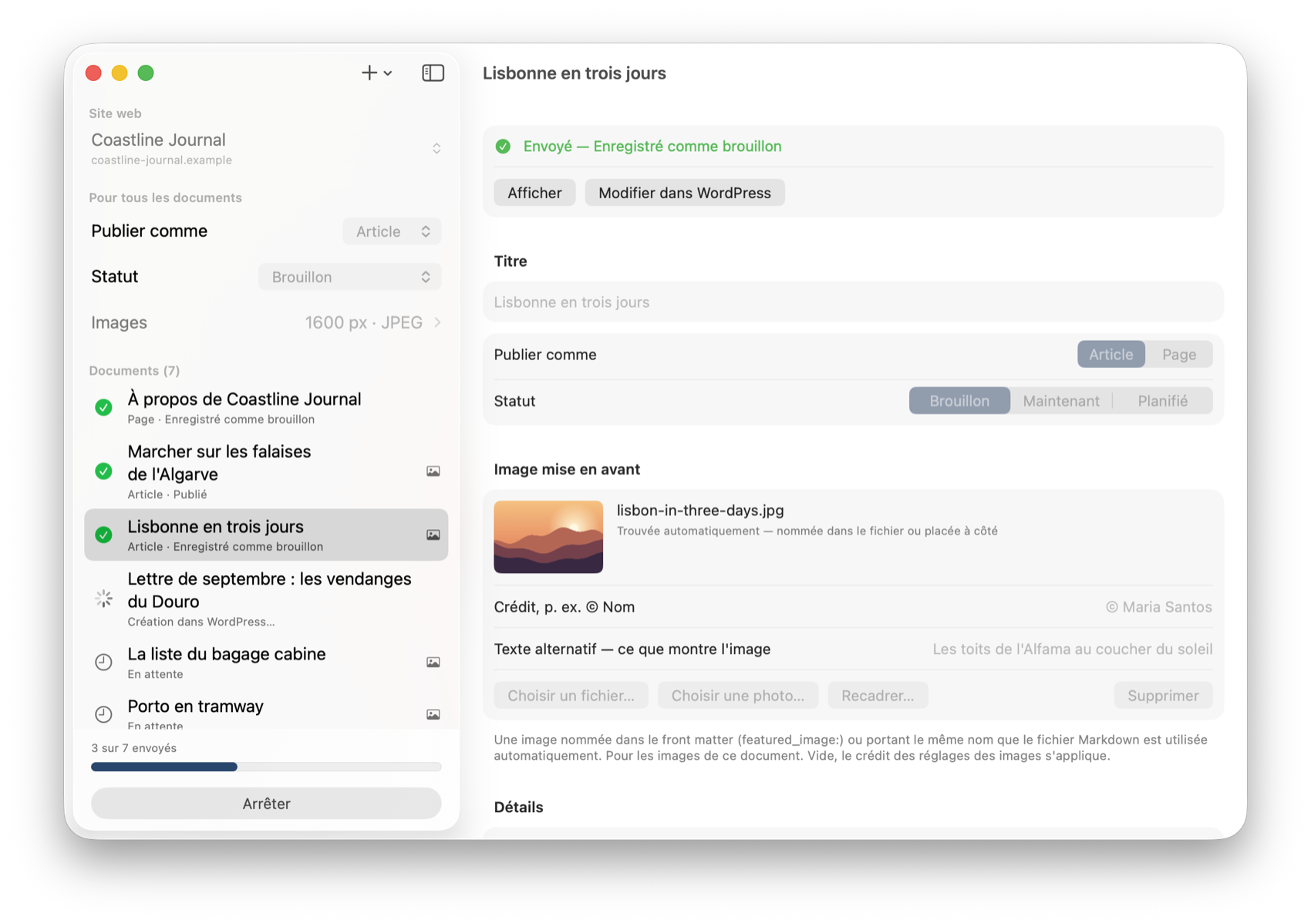Click Choisir une photo… button
Image resolution: width=1311 pixels, height=924 pixels.
click(737, 696)
